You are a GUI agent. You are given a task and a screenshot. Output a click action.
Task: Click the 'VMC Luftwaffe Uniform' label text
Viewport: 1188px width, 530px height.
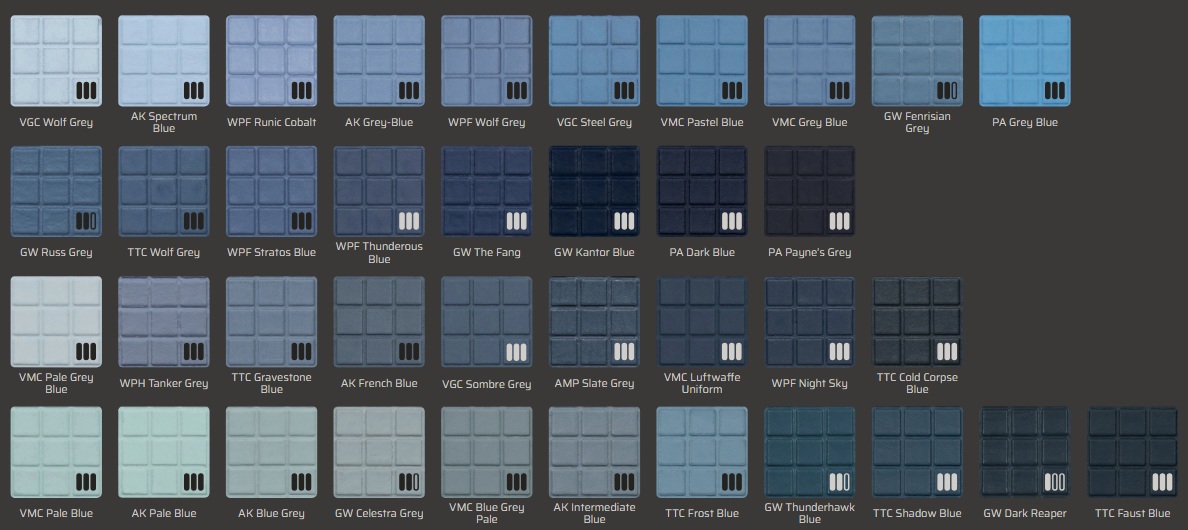click(702, 383)
